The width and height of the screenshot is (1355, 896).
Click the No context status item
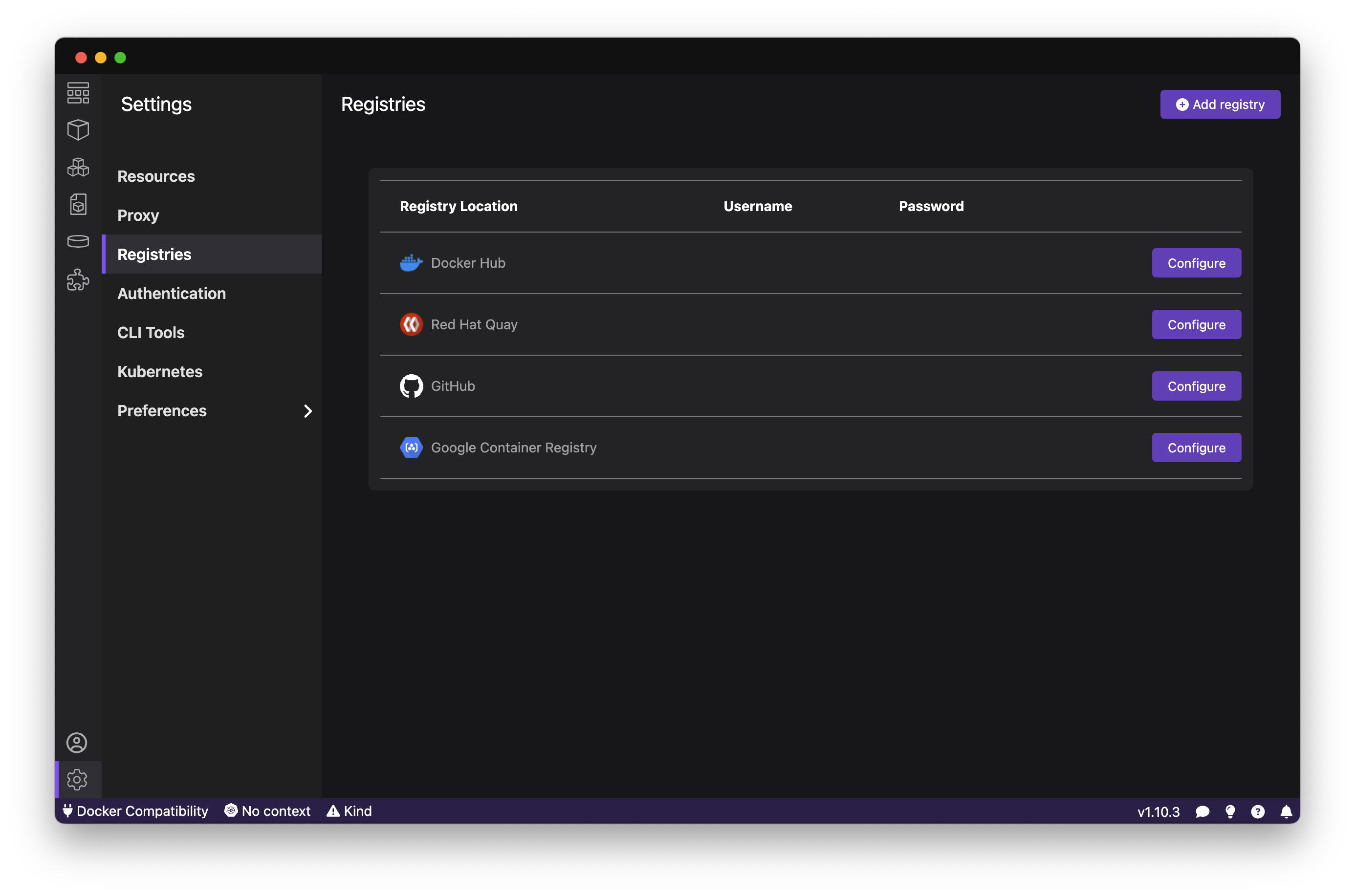[x=267, y=811]
